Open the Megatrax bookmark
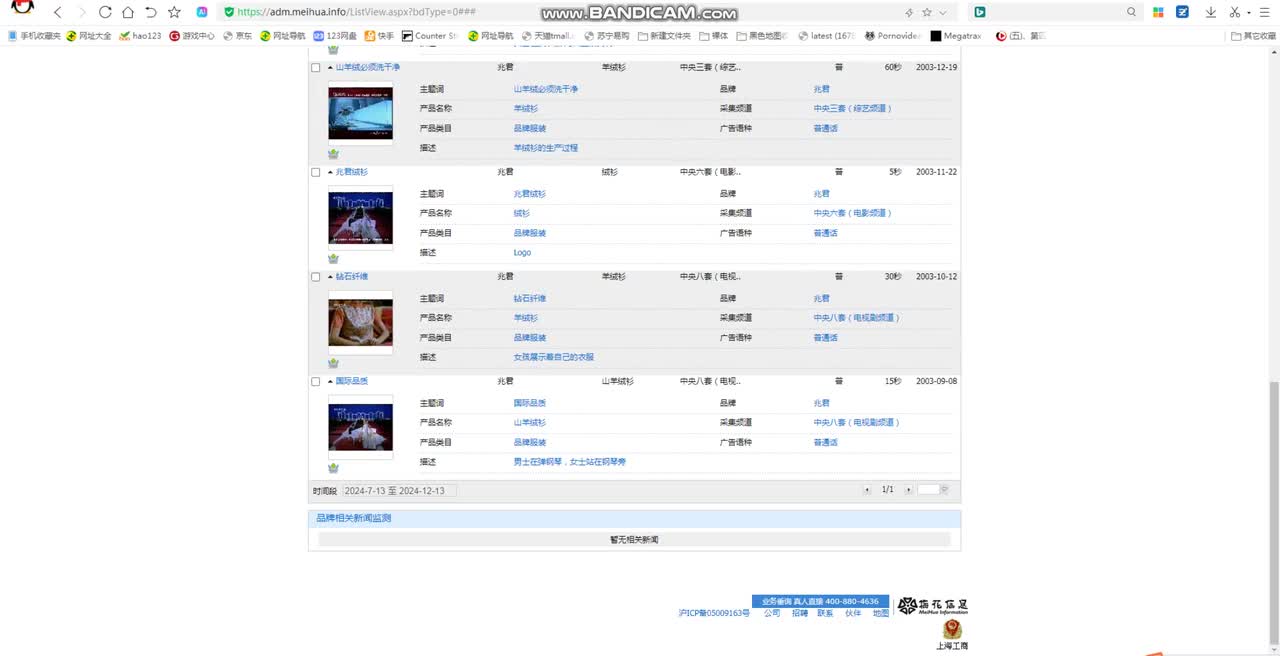 [955, 36]
